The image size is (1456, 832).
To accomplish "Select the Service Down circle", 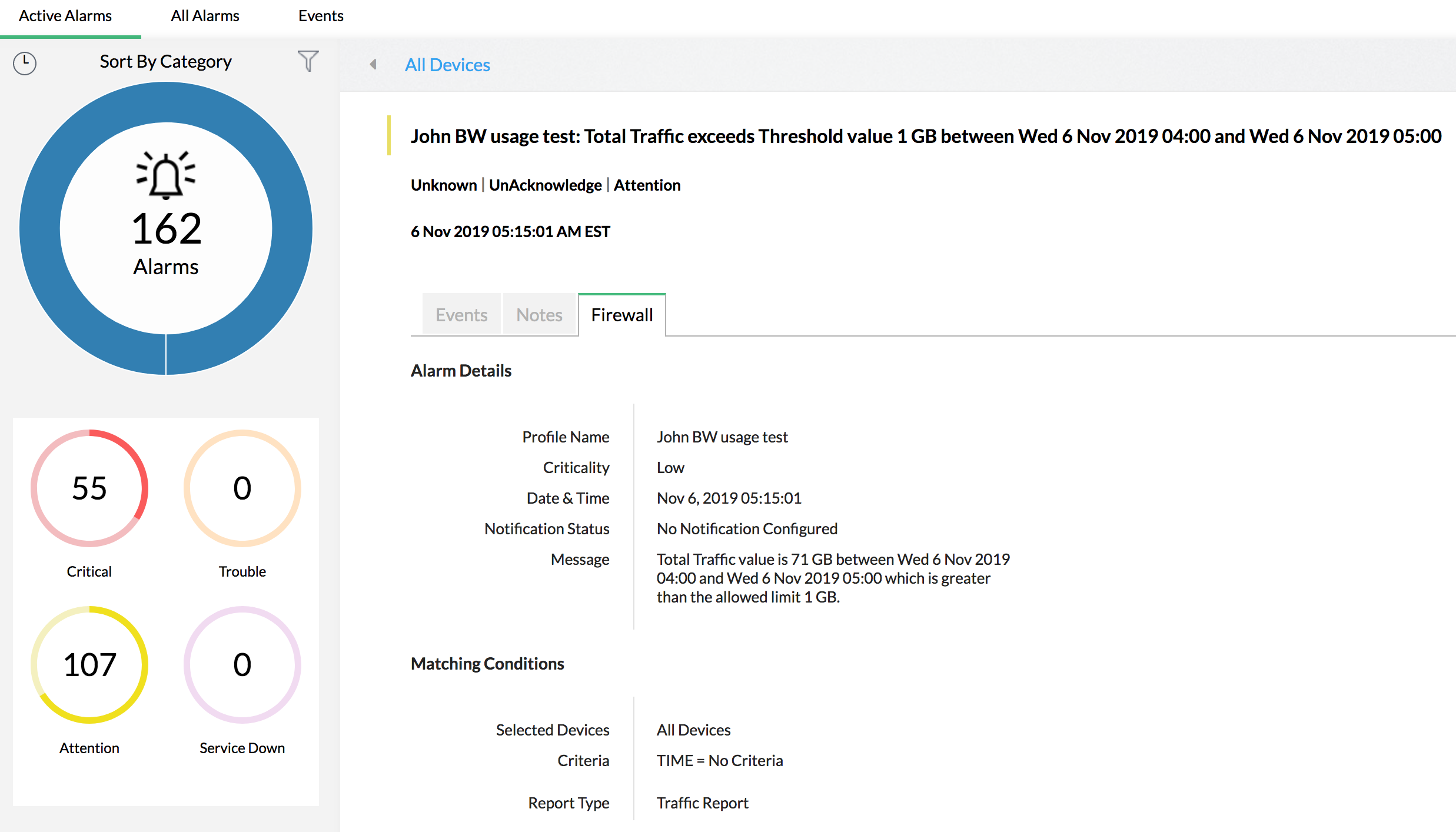I will tap(242, 664).
